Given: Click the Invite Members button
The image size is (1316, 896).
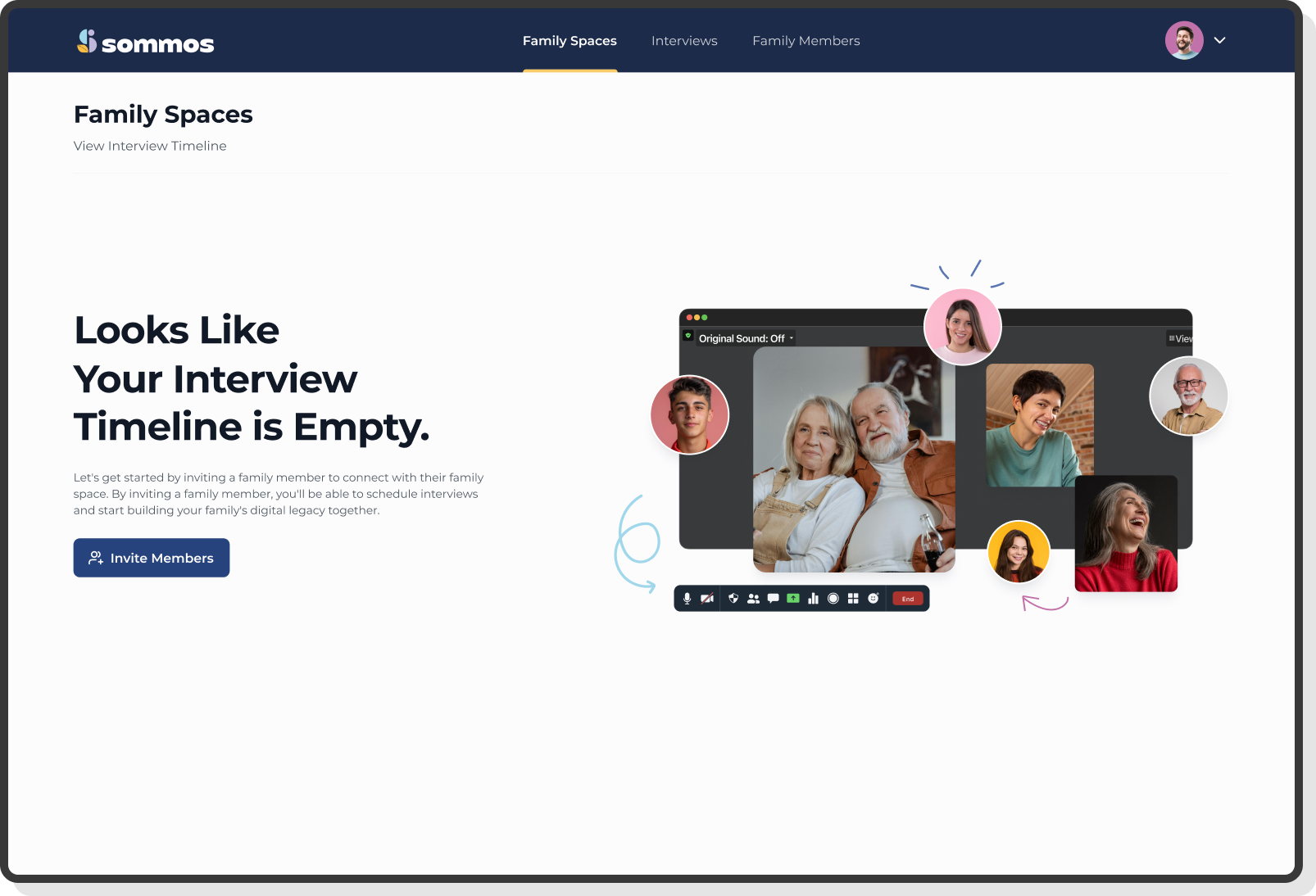Looking at the screenshot, I should [152, 558].
